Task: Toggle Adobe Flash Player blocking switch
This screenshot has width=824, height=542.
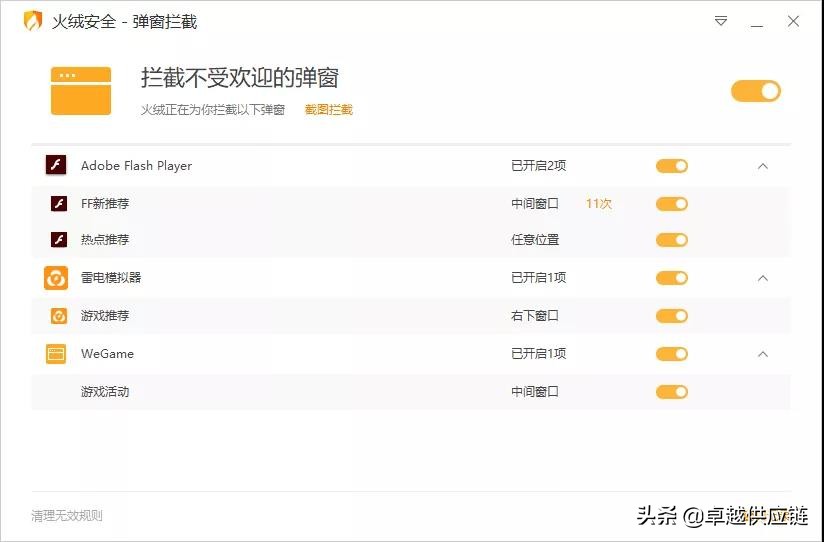Action: pos(672,166)
